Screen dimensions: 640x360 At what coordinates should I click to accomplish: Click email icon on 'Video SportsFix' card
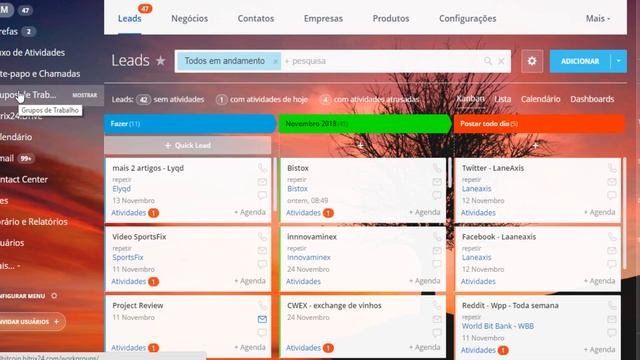coord(262,250)
